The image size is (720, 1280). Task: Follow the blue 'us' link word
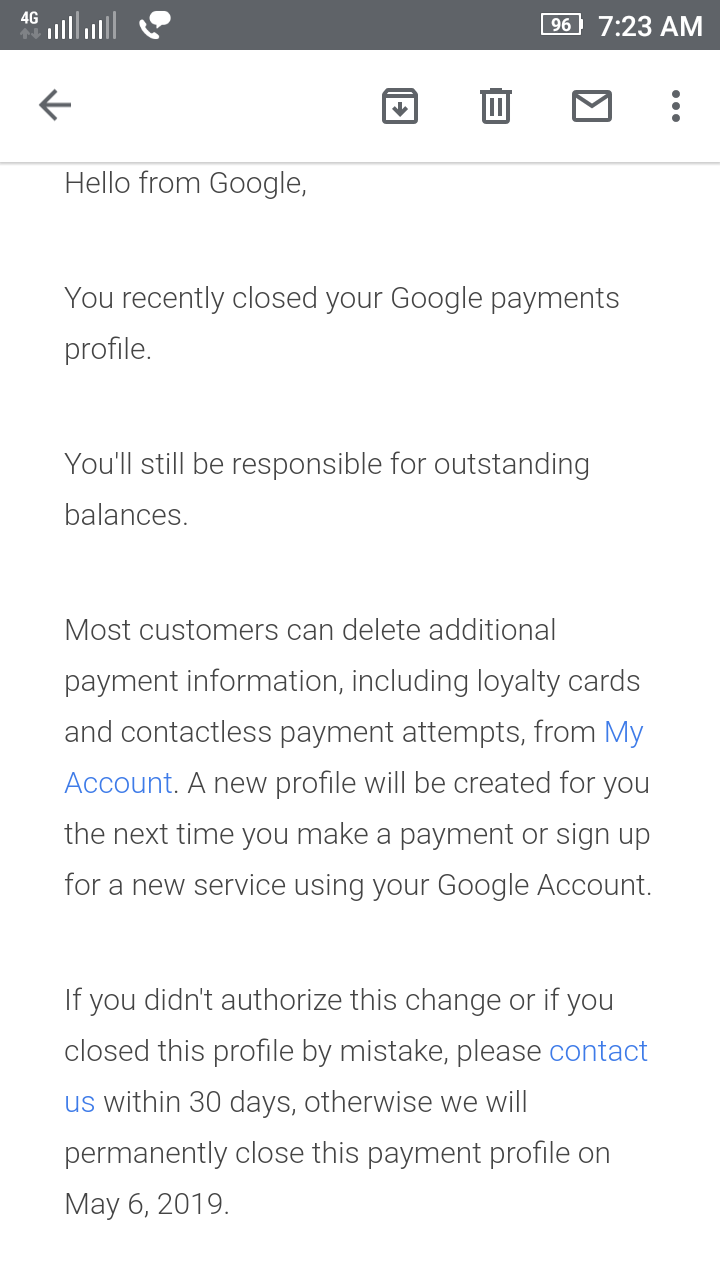79,1103
